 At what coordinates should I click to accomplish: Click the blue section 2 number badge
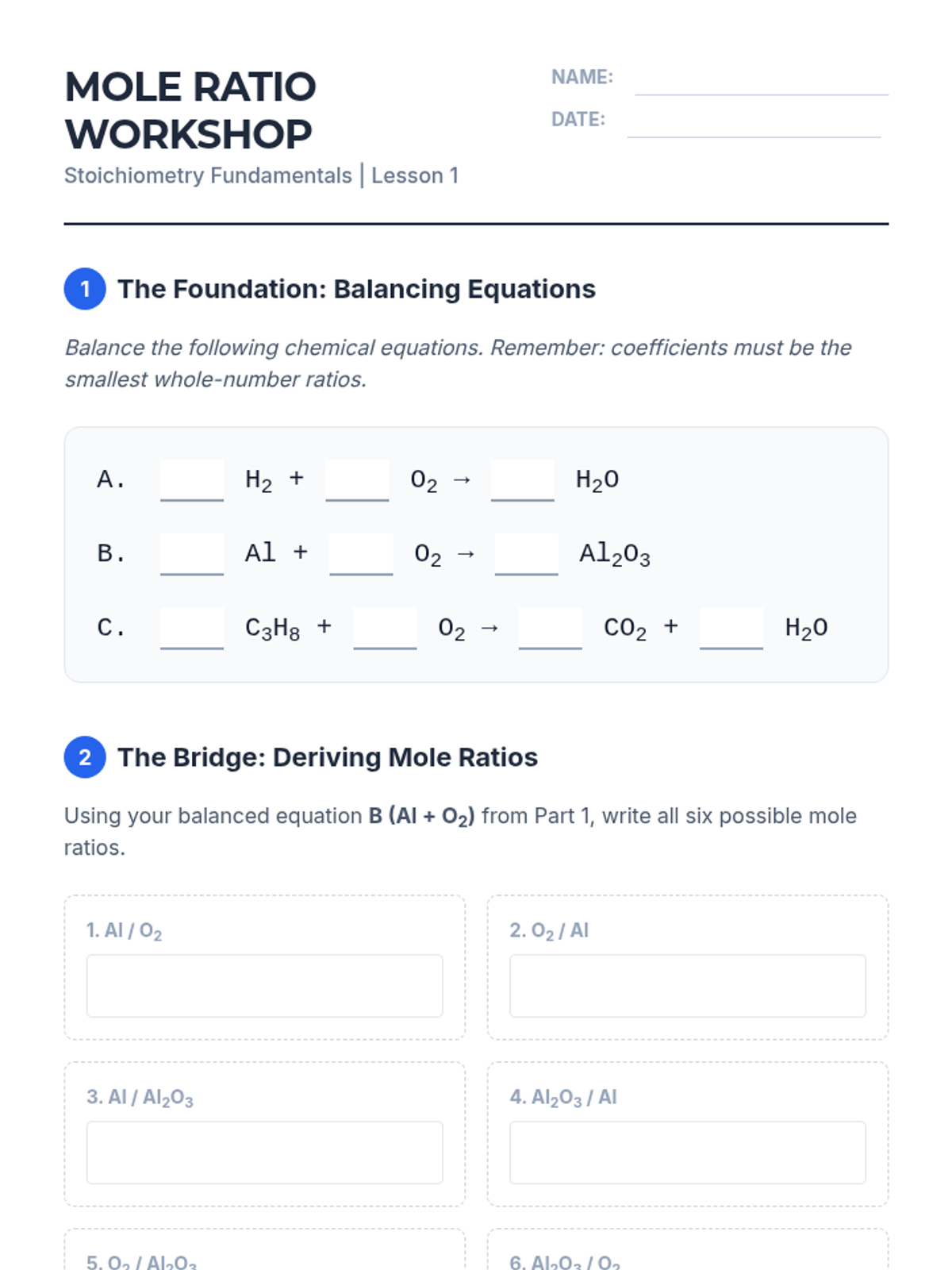(x=85, y=757)
